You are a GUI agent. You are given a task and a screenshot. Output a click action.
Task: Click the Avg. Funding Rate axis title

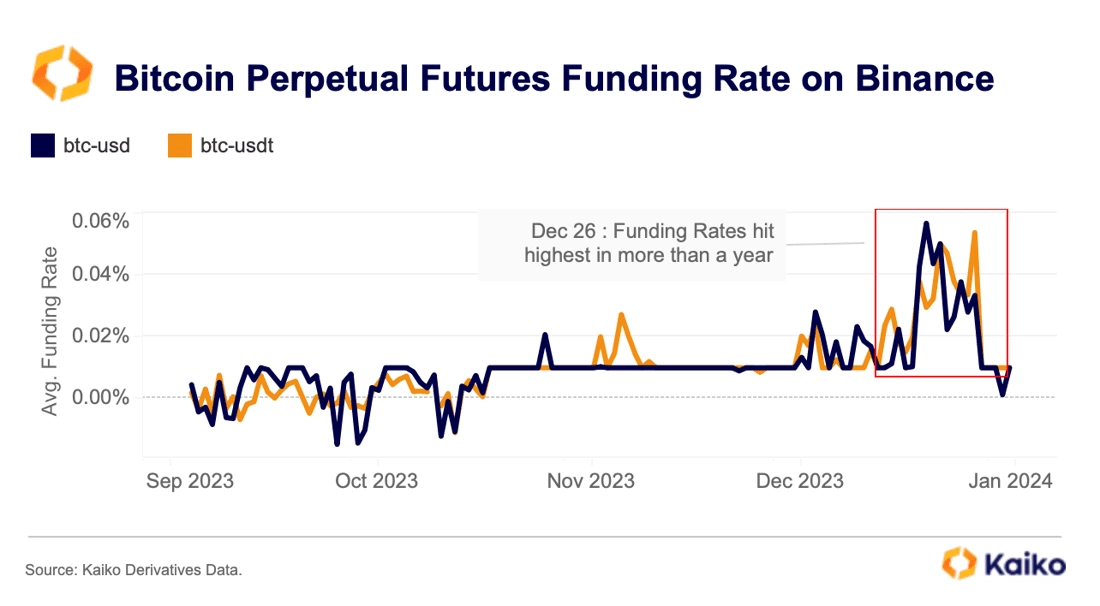49,331
